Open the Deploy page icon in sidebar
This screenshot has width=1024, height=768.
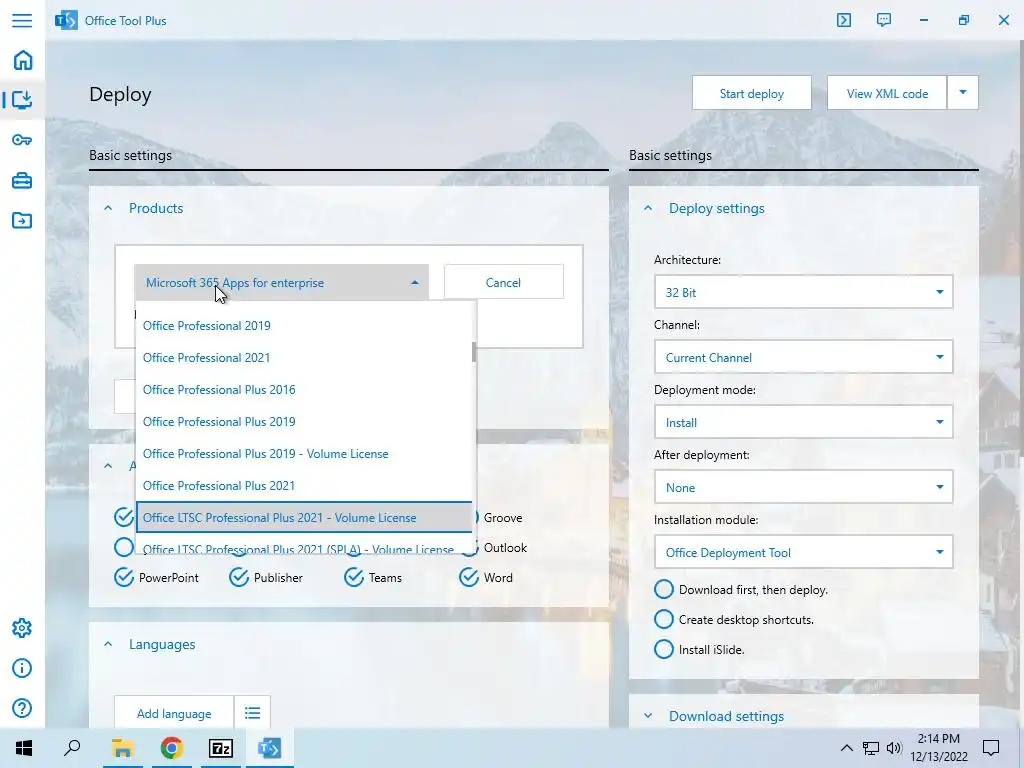click(22, 100)
